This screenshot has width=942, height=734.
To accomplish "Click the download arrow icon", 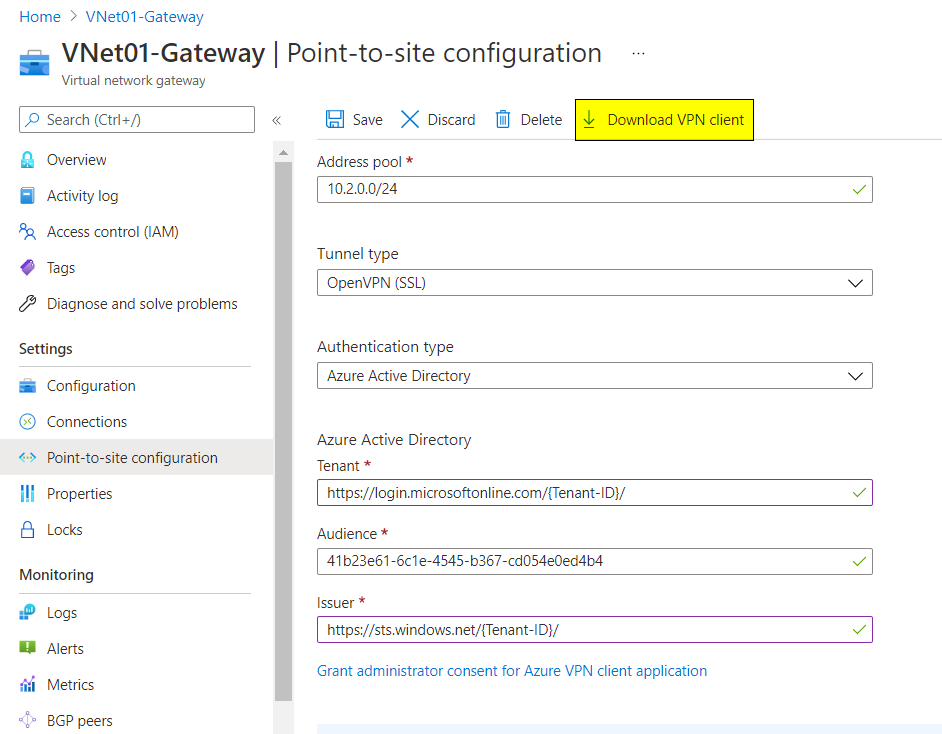I will tap(589, 120).
